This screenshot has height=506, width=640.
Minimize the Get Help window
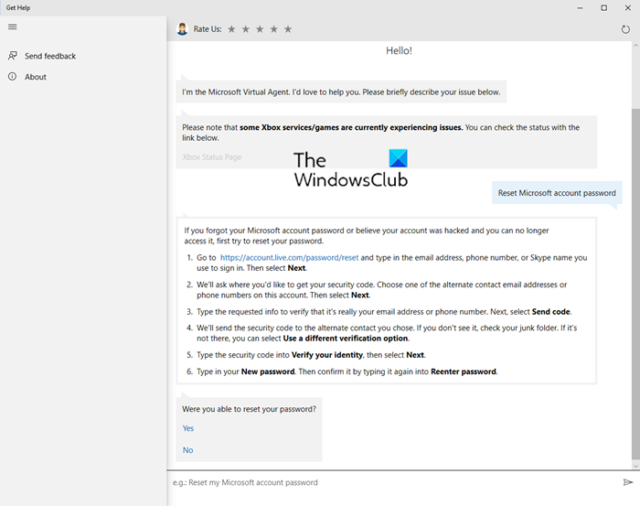tap(580, 8)
